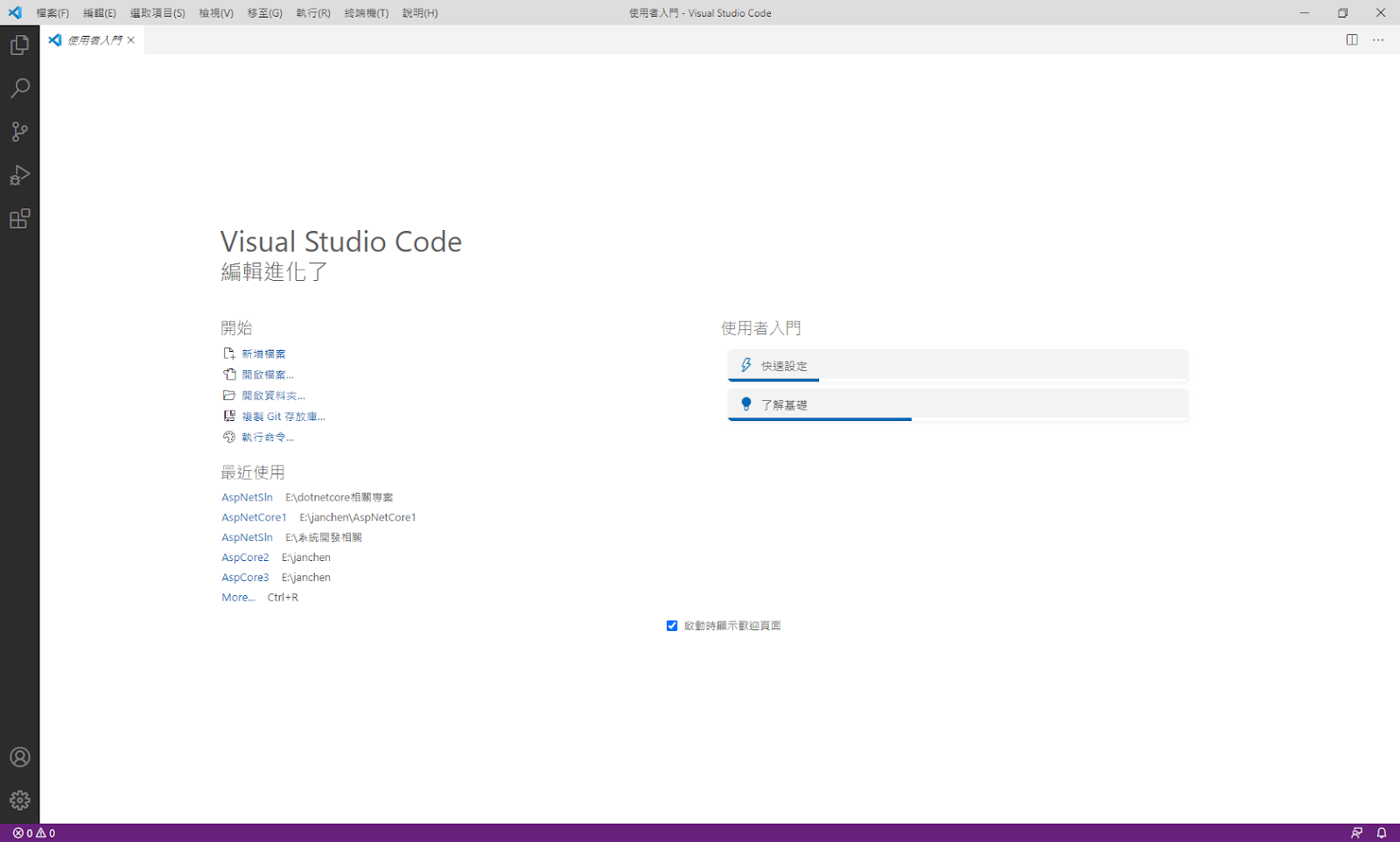Click the feedback icon in status bar
This screenshot has height=842, width=1400.
point(1356,833)
